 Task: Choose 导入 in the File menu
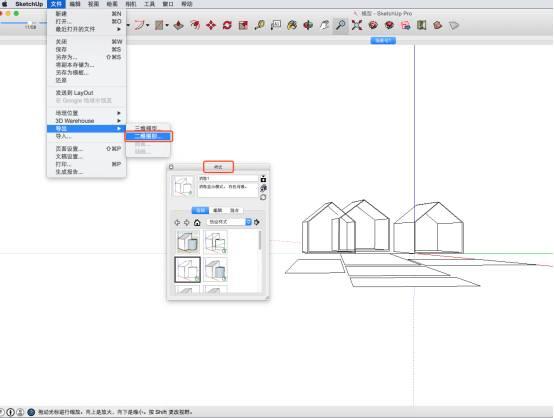pyautogui.click(x=88, y=136)
